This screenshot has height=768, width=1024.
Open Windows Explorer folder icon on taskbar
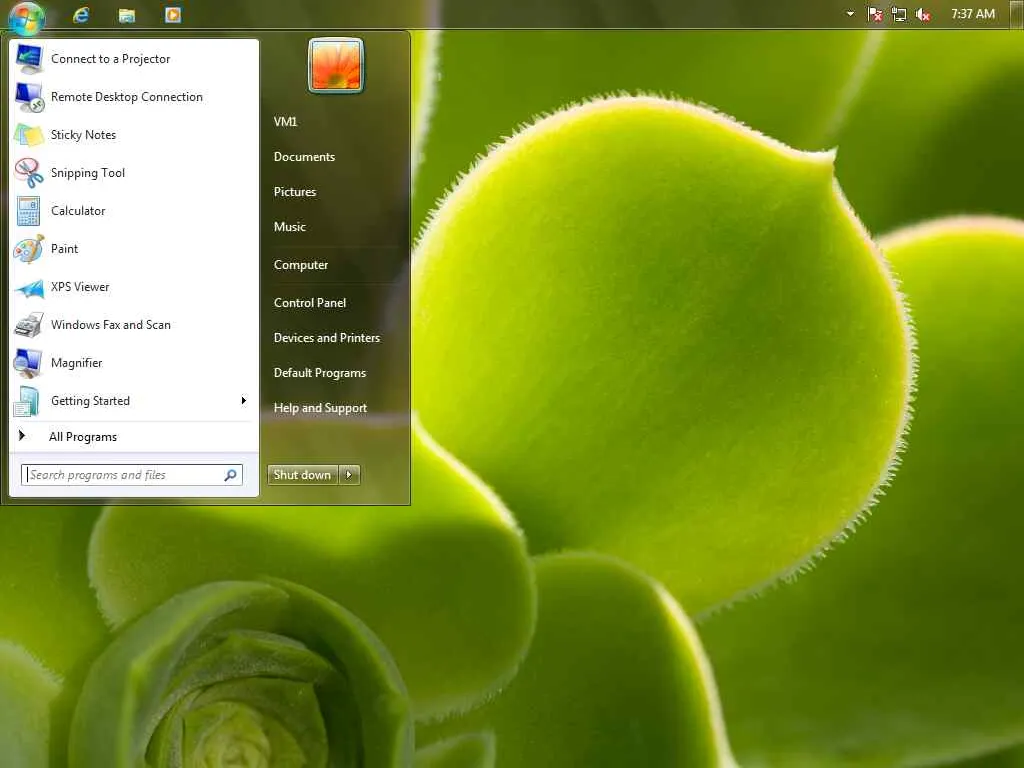click(x=127, y=15)
